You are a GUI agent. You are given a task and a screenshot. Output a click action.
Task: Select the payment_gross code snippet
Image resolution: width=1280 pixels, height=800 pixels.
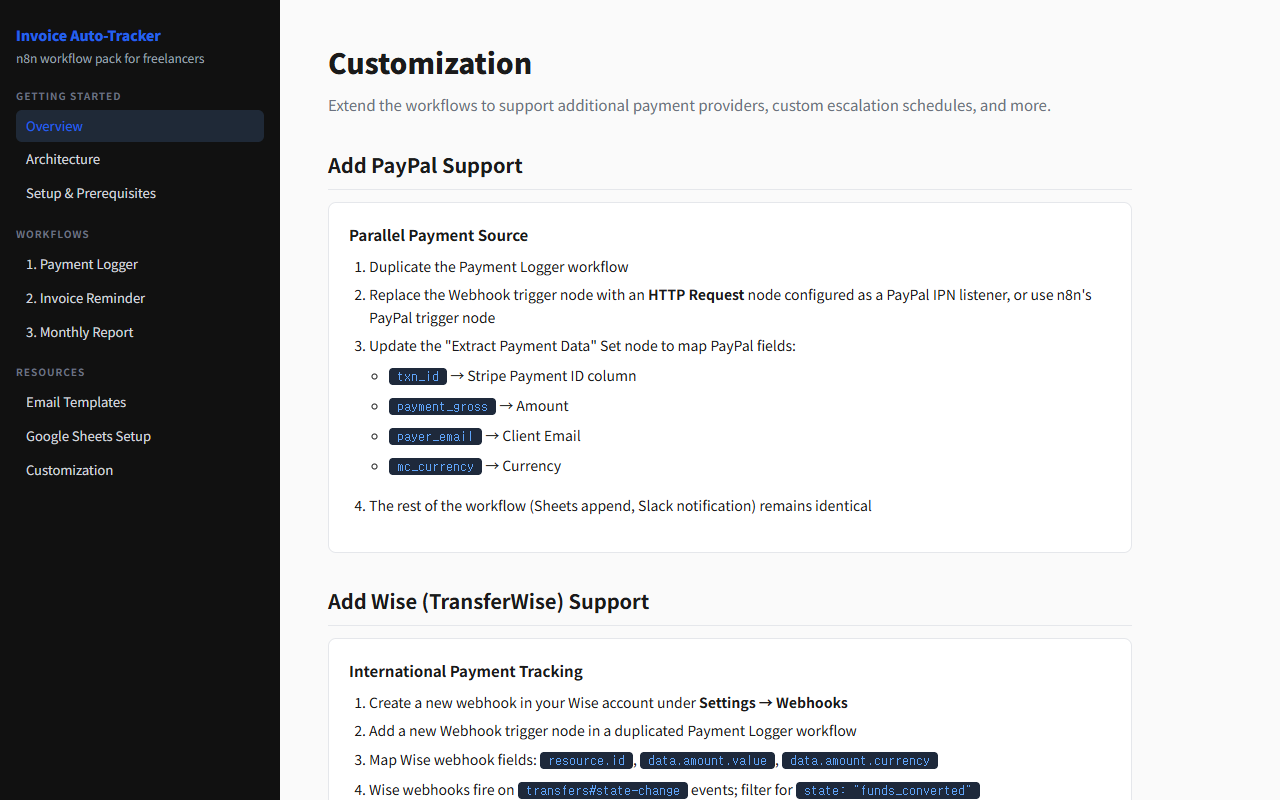[x=442, y=406]
